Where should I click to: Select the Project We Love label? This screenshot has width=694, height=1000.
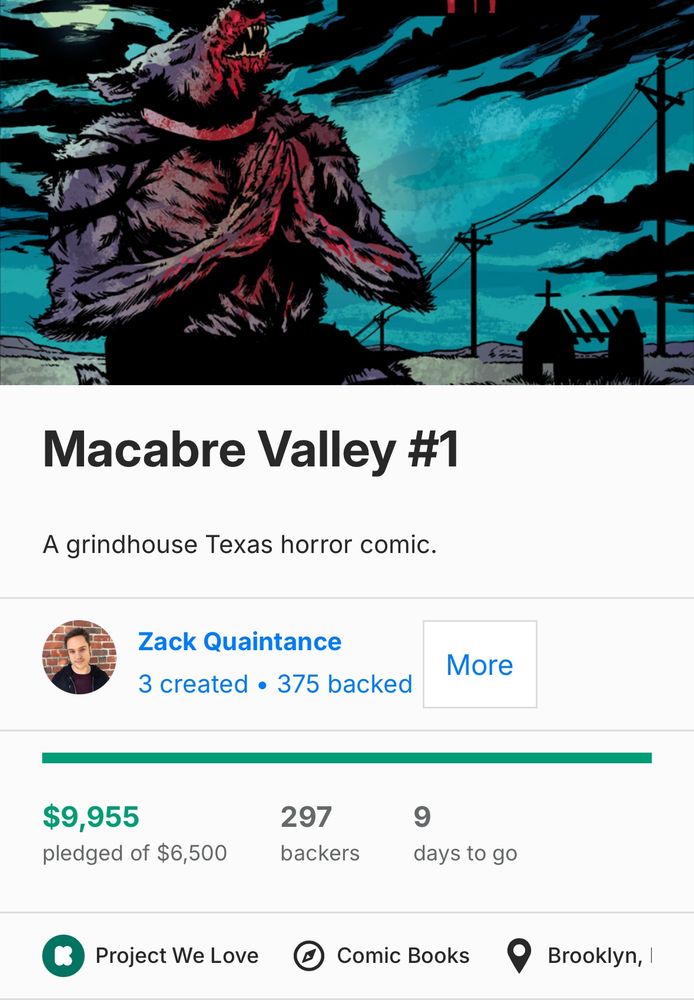(177, 955)
